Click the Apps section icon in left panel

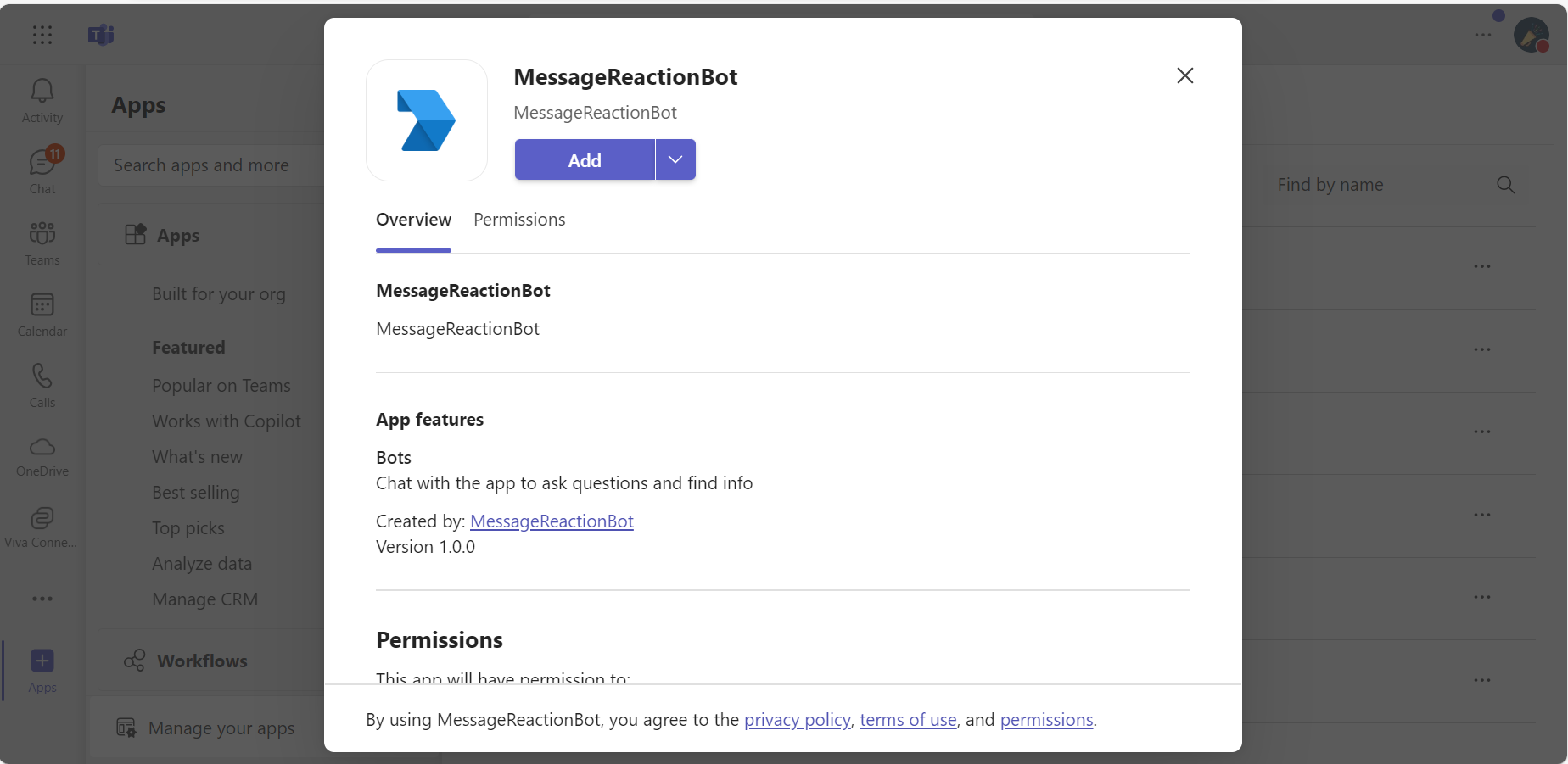click(136, 235)
